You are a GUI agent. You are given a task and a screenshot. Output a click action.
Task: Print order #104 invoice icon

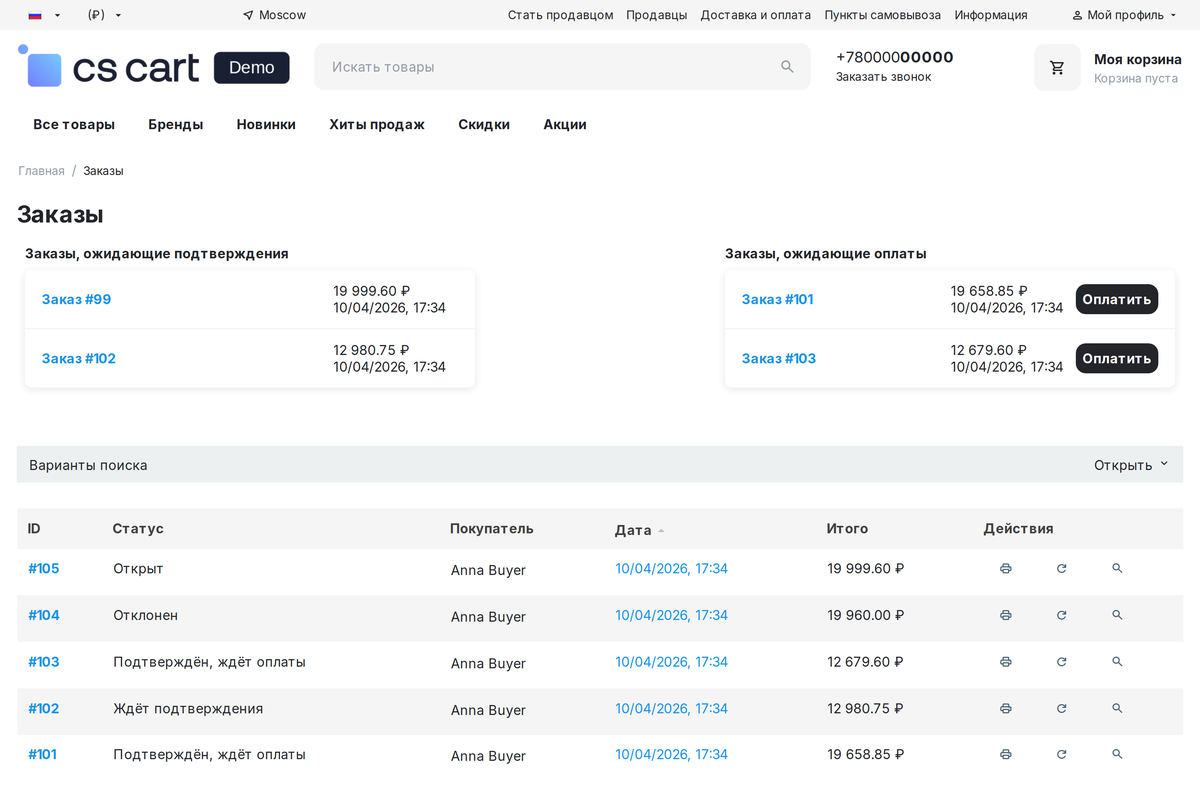point(1005,616)
